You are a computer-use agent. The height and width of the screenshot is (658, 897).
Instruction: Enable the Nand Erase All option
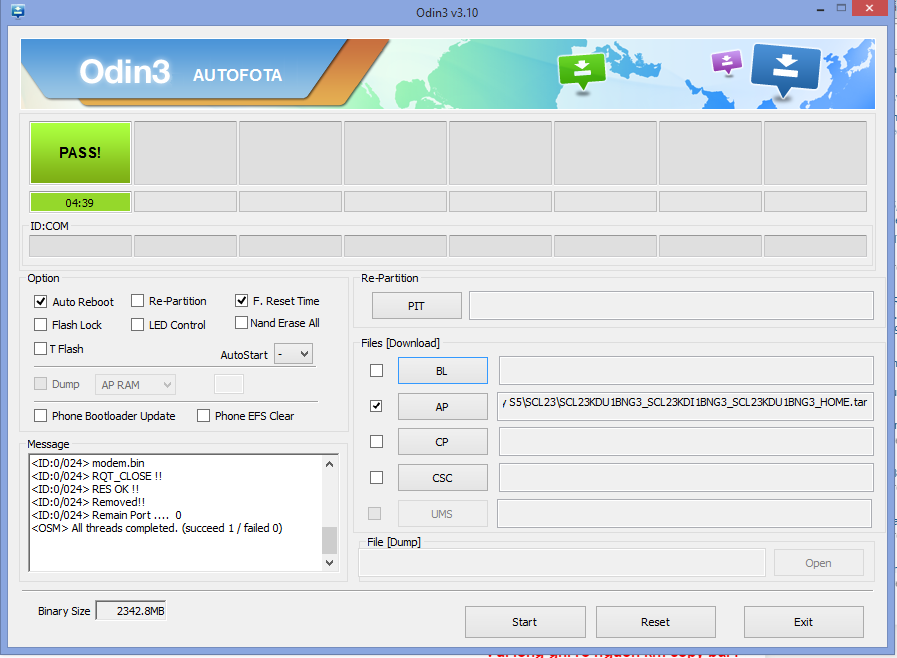coord(241,323)
